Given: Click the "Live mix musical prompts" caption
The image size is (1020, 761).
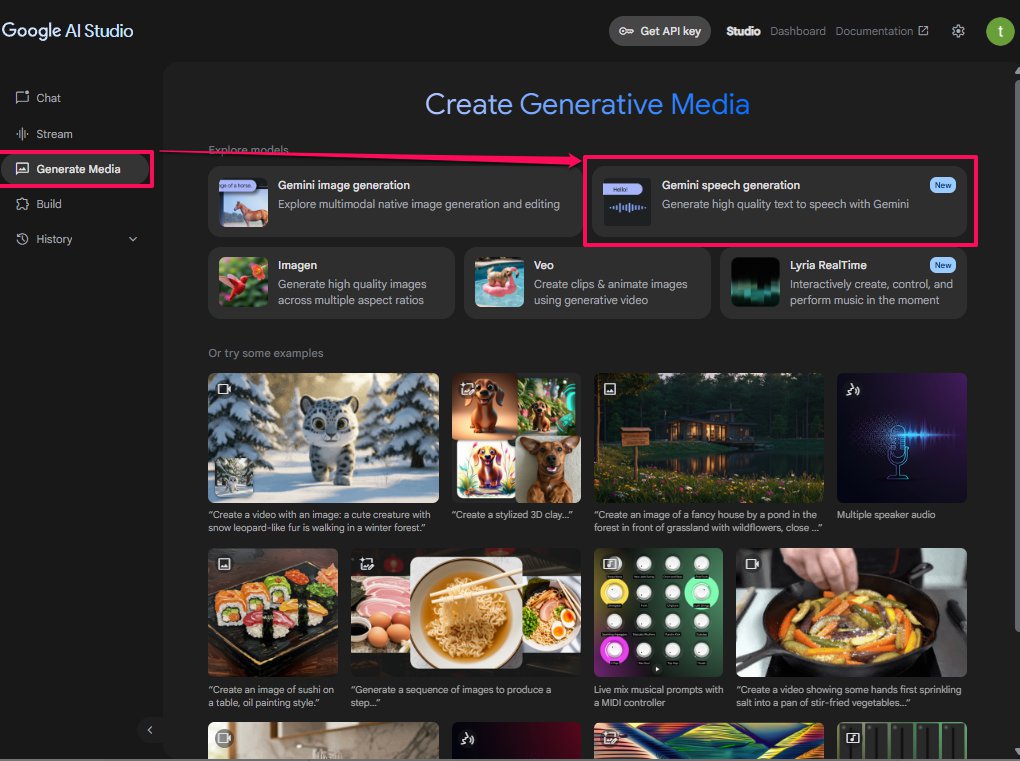Looking at the screenshot, I should tap(658, 696).
